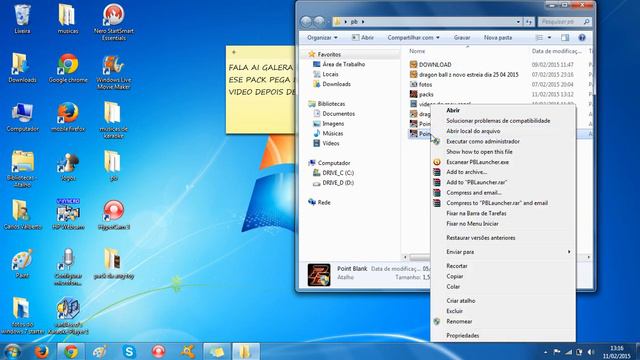Select the DOWNLOAD folder in file list
This screenshot has width=640, height=360.
431,64
